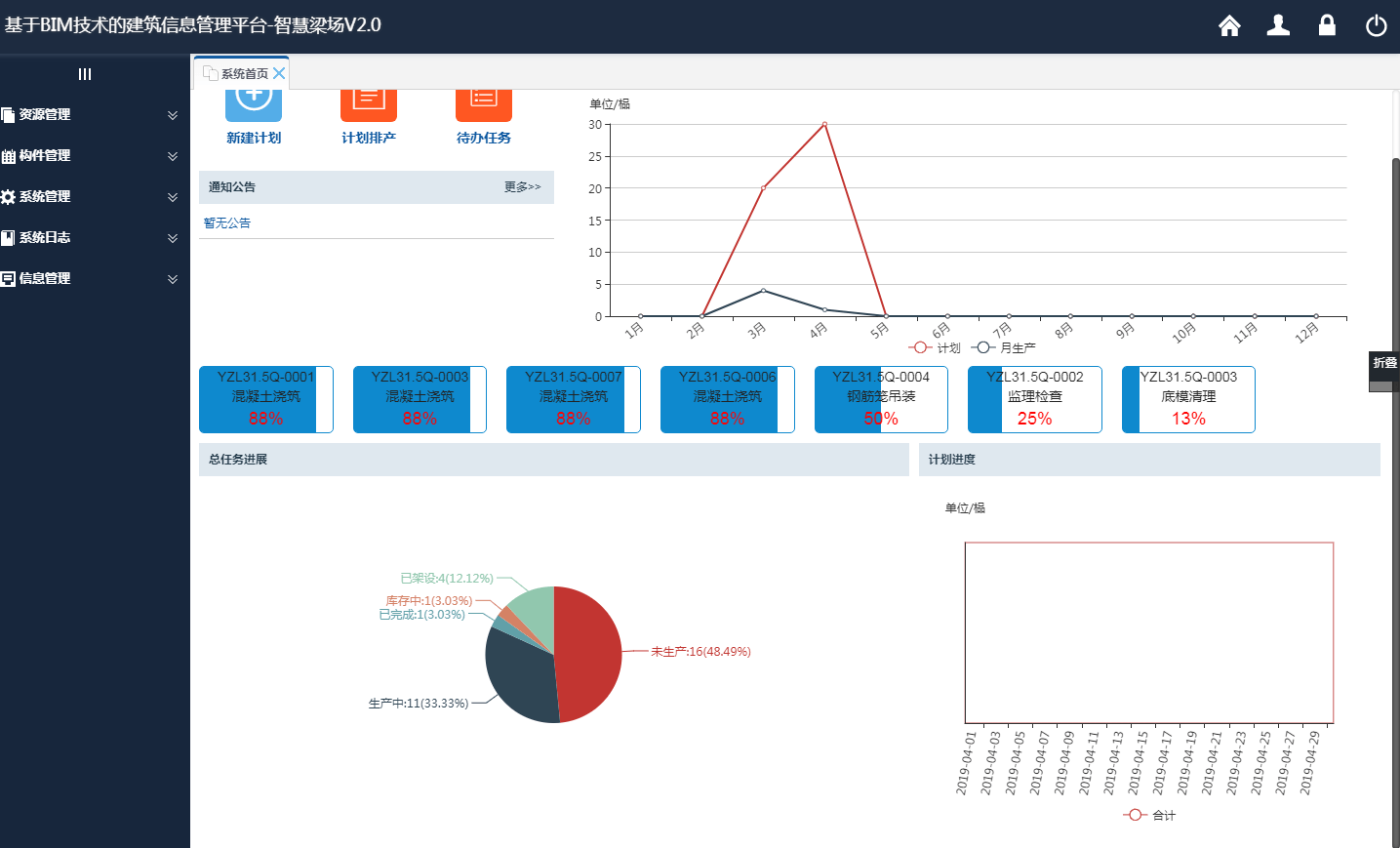Expand the 构件管理 sidebar menu
The image size is (1400, 848).
pos(88,156)
